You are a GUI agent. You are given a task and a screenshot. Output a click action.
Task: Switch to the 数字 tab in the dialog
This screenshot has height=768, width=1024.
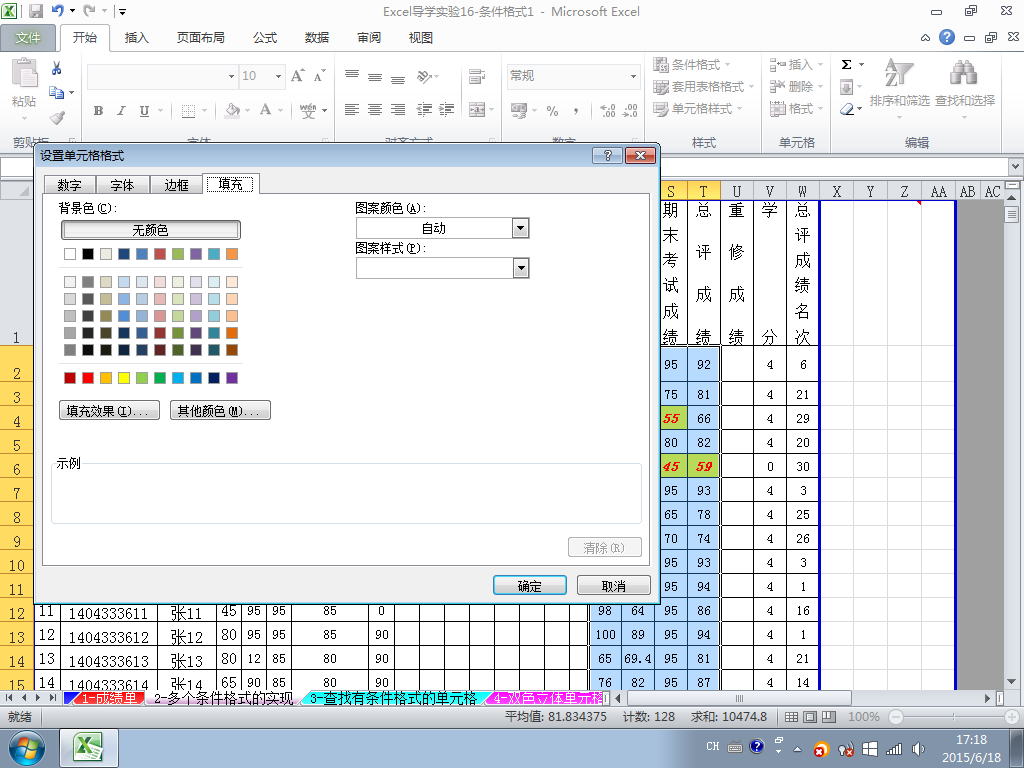click(69, 185)
